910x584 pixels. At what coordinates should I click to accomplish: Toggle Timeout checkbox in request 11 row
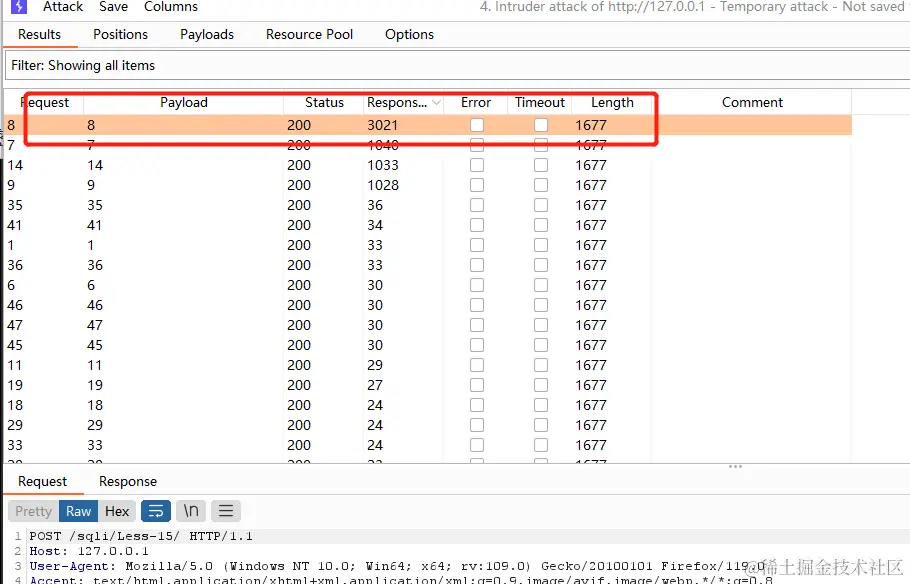(x=541, y=365)
